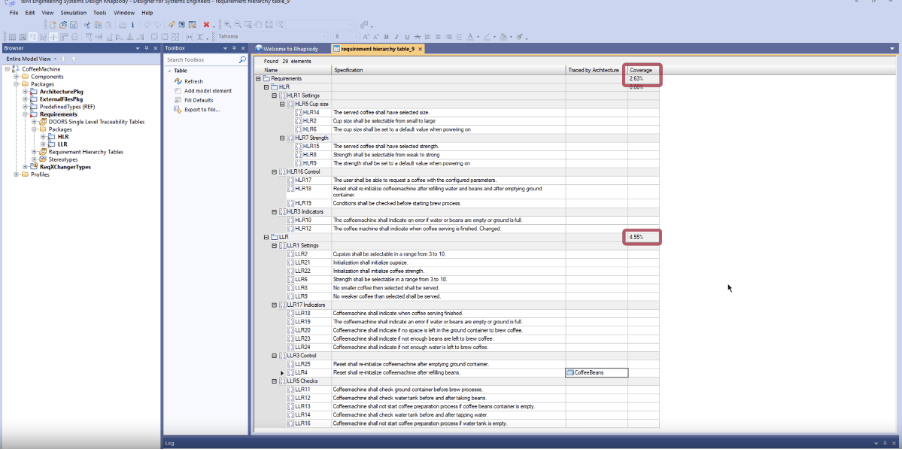Click the Save toolbar icon
This screenshot has height=450, width=902.
[x=74, y=25]
